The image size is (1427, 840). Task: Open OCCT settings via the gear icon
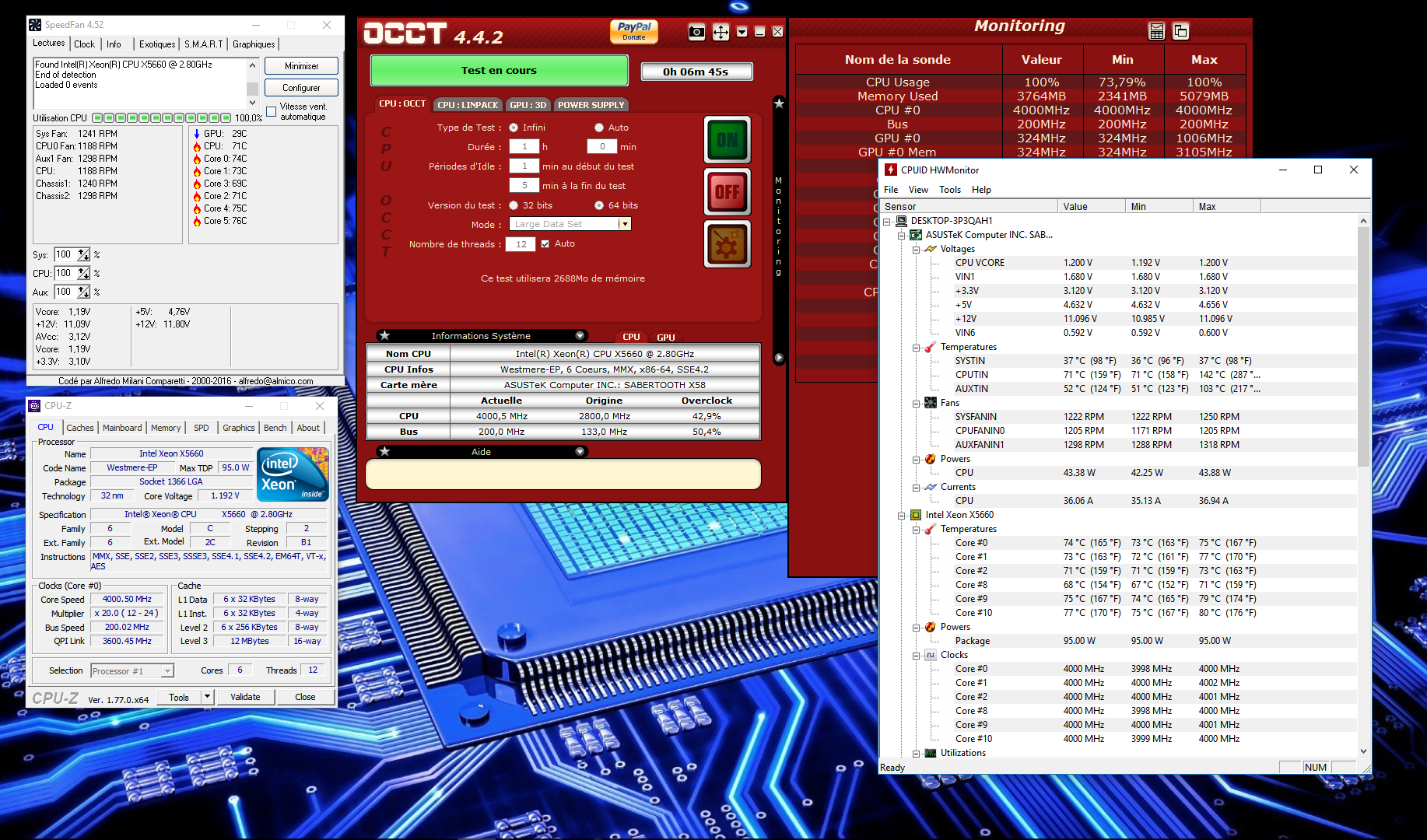pyautogui.click(x=728, y=243)
